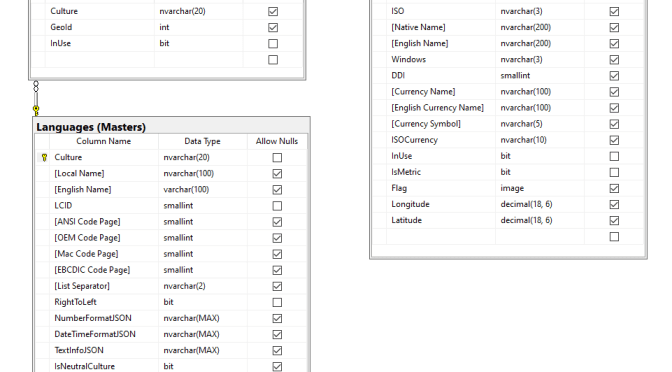Screen dimensions: 672x372
Task: Select the Latitude column name cell
Action: click(441, 220)
